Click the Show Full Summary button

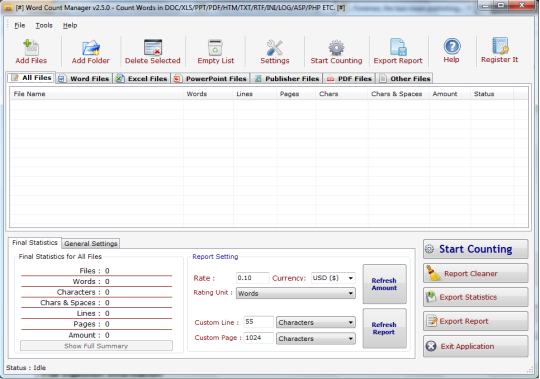point(96,346)
